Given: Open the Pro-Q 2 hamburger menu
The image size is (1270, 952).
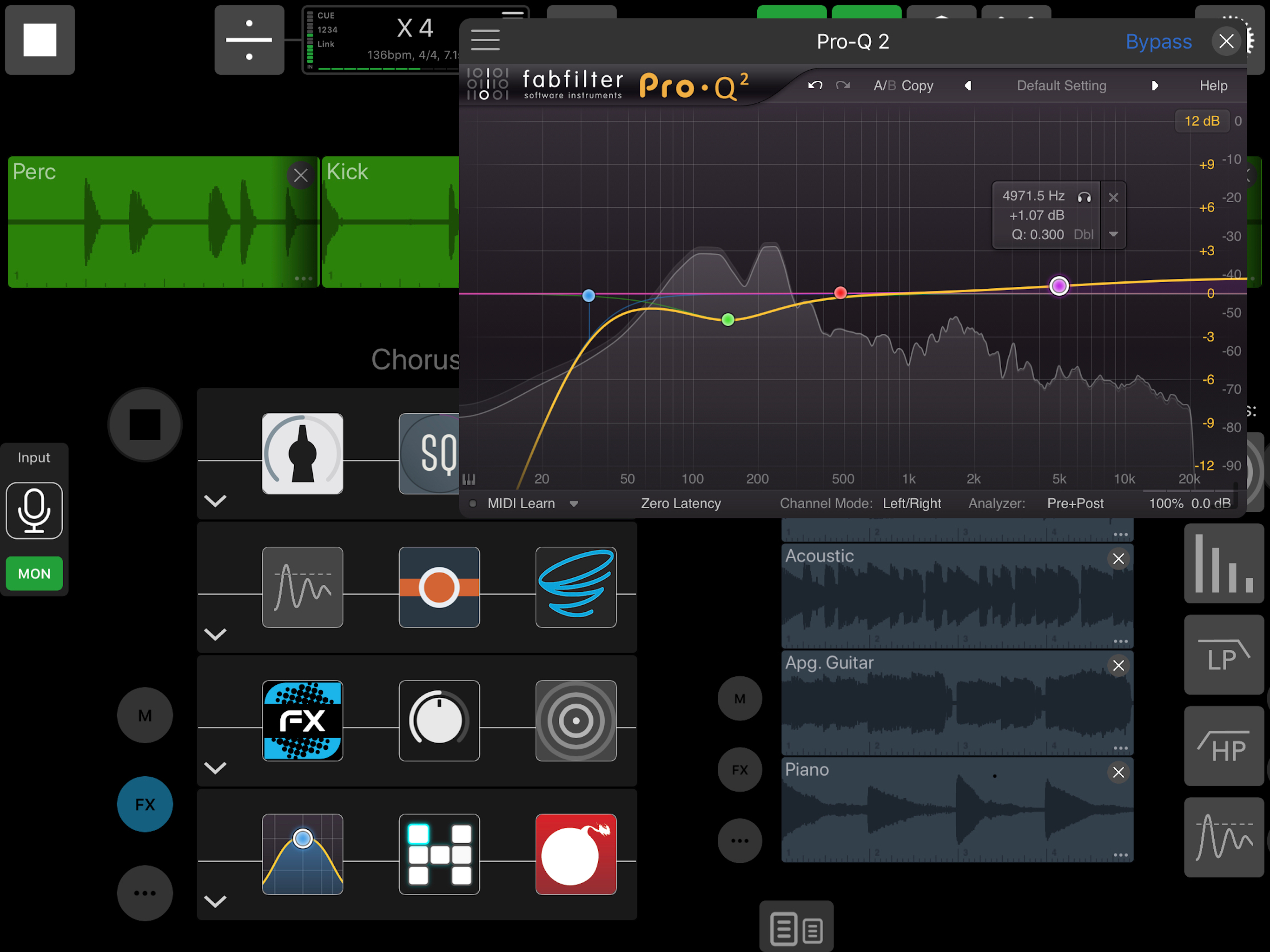Looking at the screenshot, I should pos(485,40).
